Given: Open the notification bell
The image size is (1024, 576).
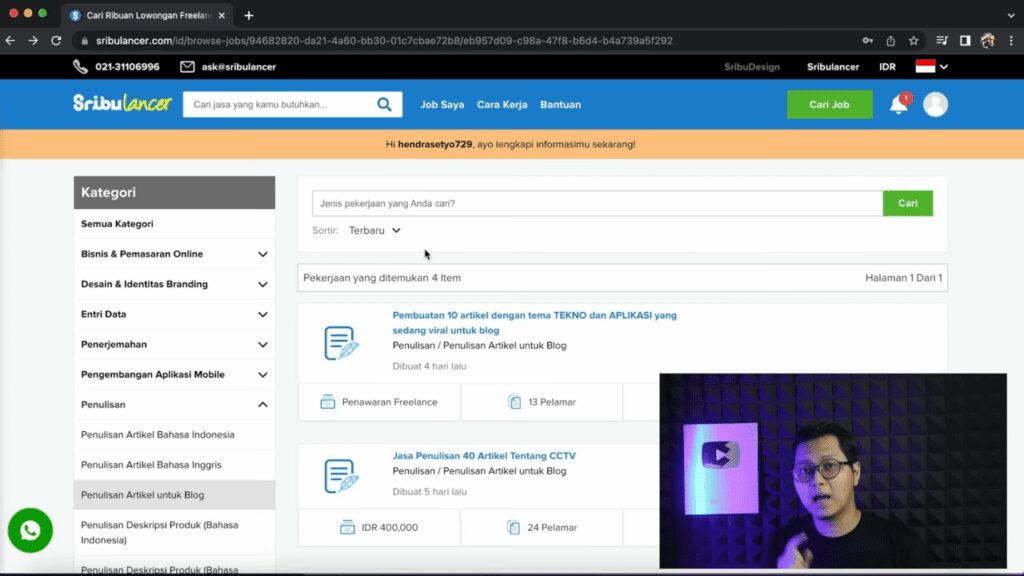Looking at the screenshot, I should [x=899, y=104].
